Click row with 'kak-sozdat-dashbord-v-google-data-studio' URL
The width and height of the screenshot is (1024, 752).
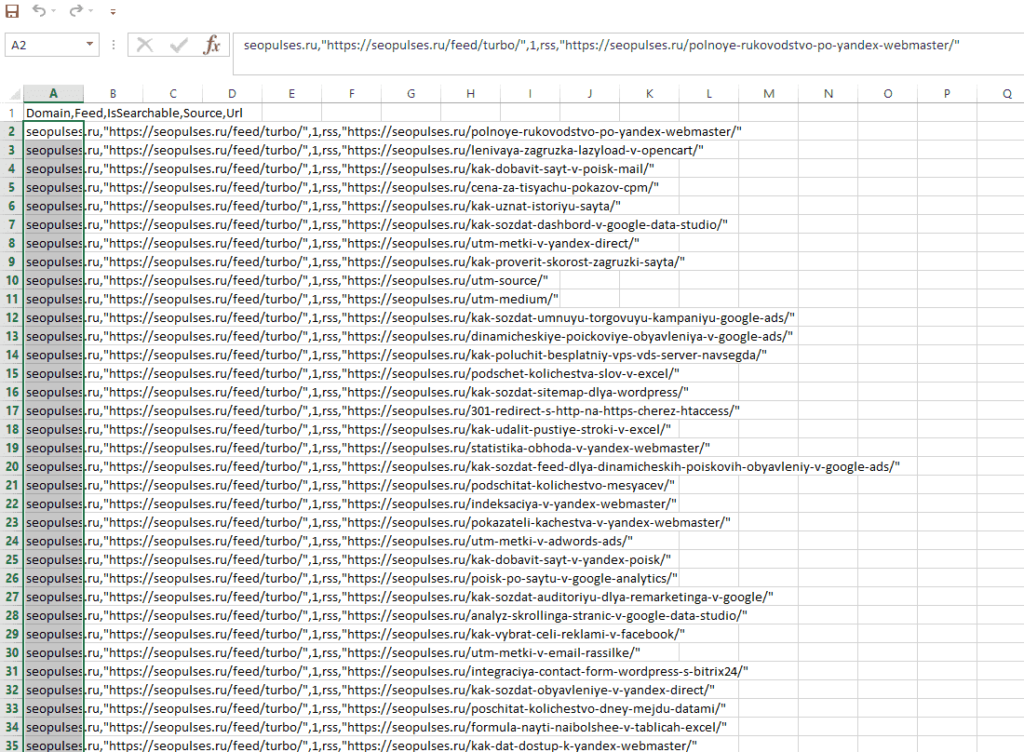tap(377, 225)
